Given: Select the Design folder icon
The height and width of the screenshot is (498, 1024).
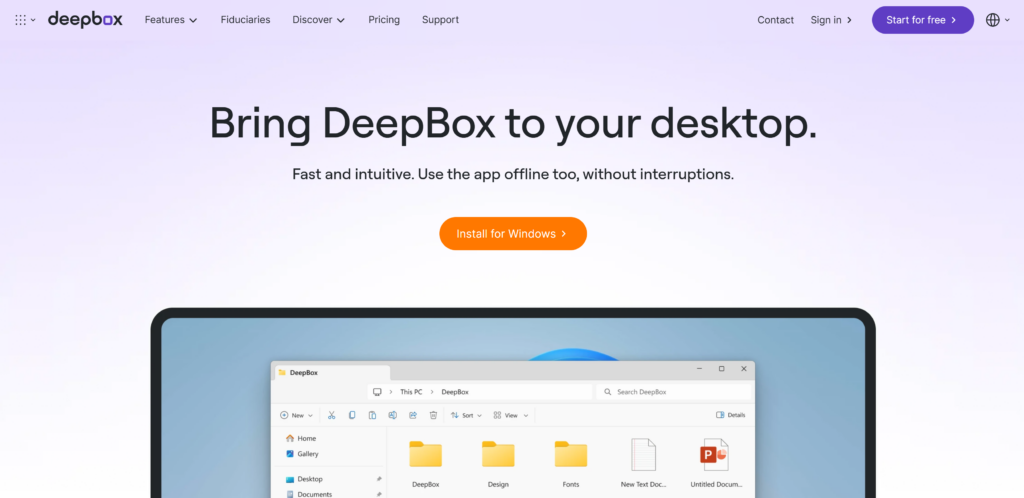Looking at the screenshot, I should [498, 454].
